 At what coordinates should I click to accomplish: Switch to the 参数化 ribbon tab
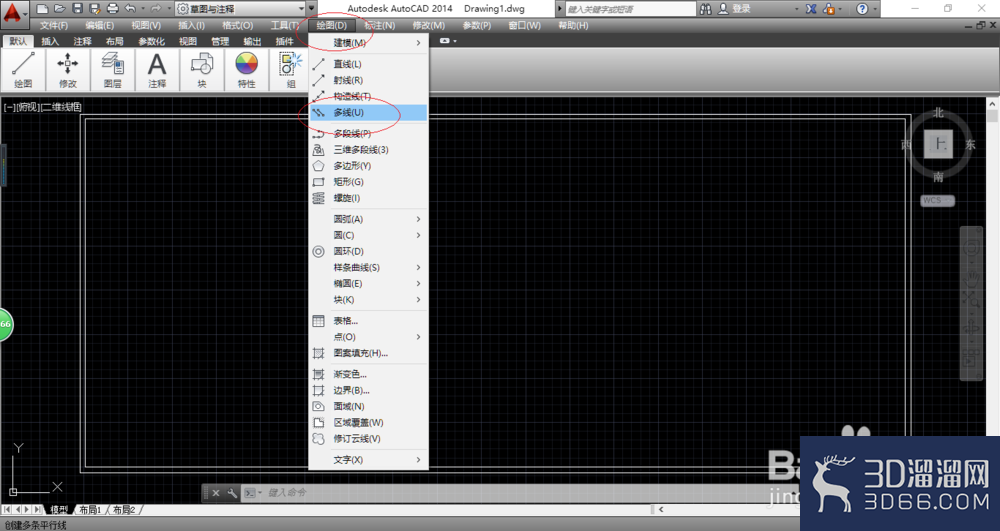pos(151,41)
